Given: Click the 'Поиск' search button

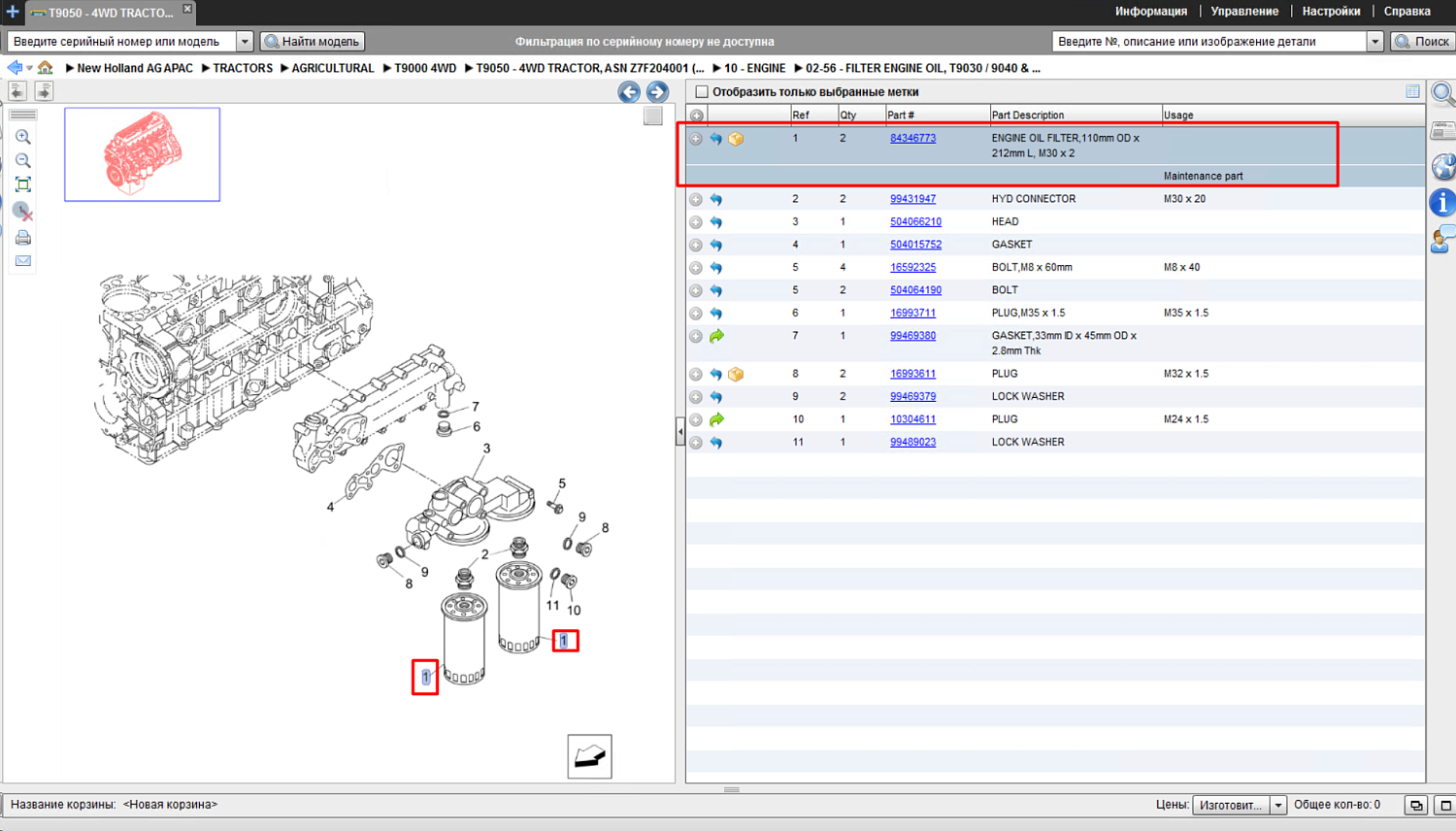Looking at the screenshot, I should [x=1422, y=42].
